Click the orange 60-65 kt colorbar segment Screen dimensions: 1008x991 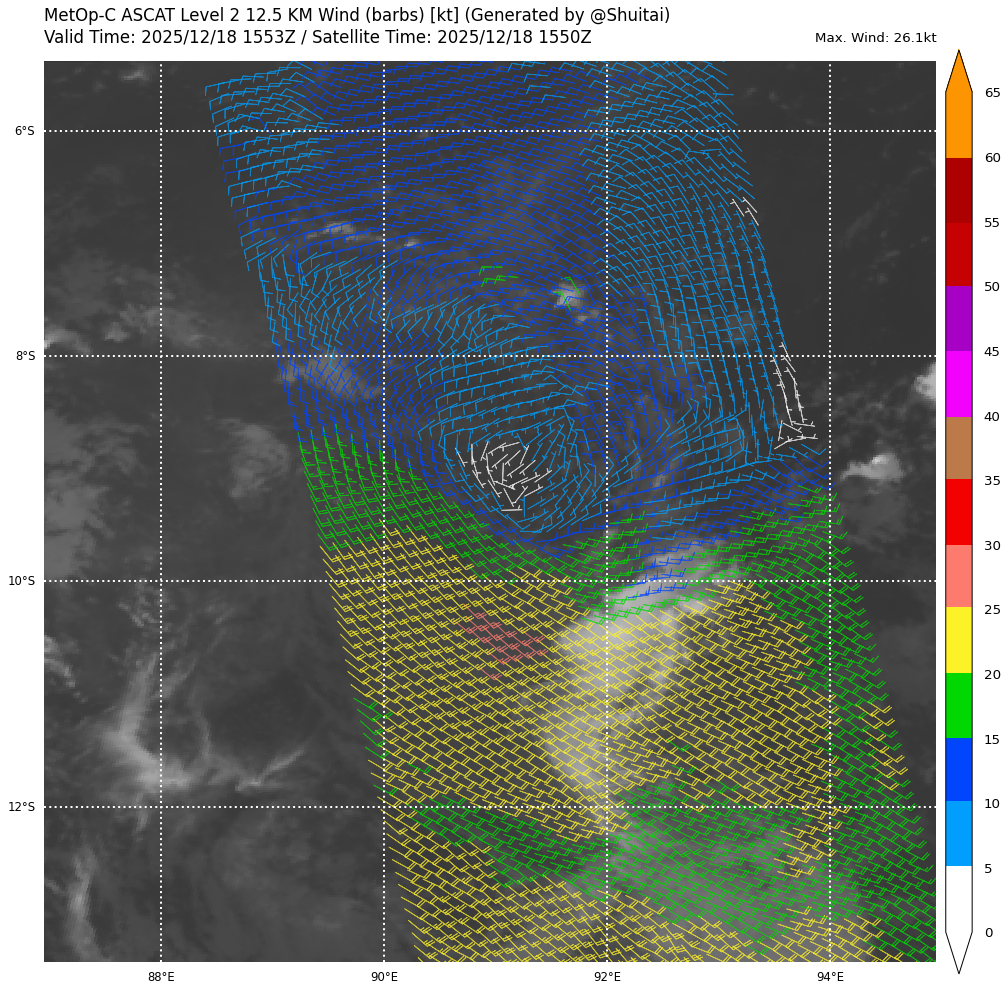pyautogui.click(x=958, y=125)
